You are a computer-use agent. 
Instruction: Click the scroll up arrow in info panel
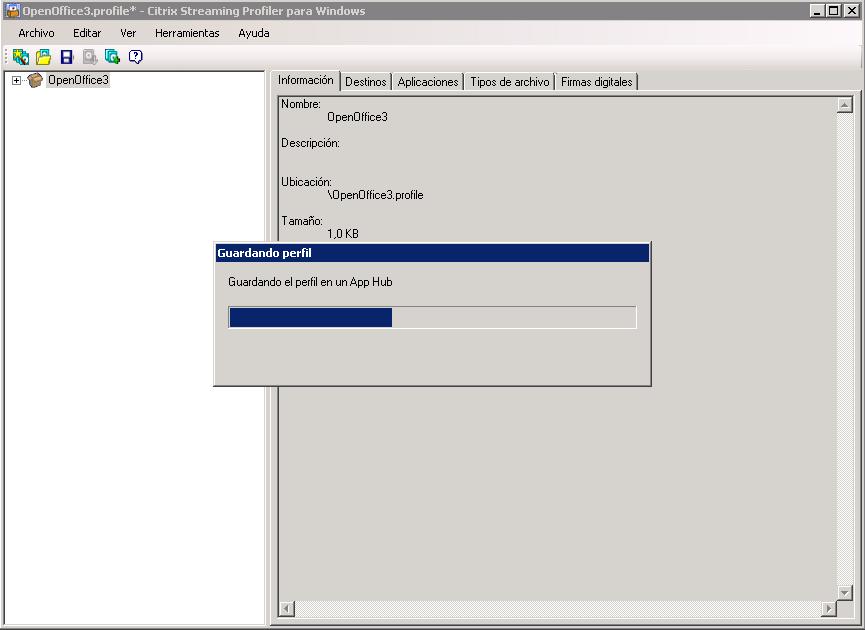point(845,105)
